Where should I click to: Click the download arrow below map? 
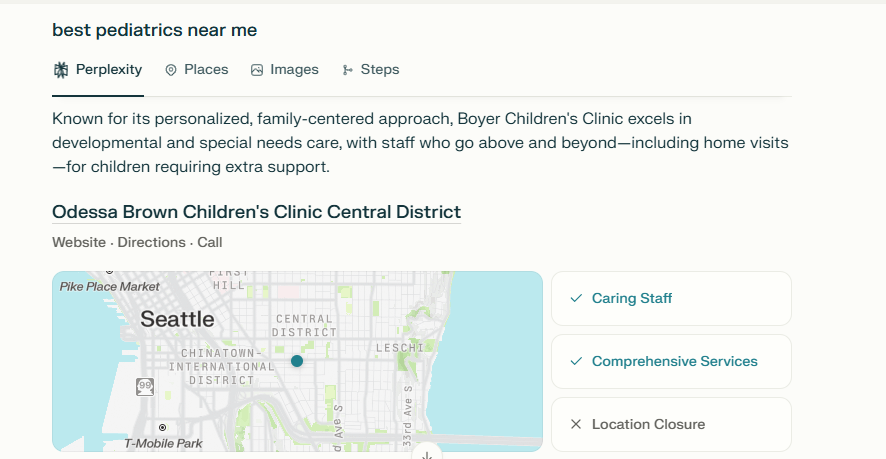(427, 454)
